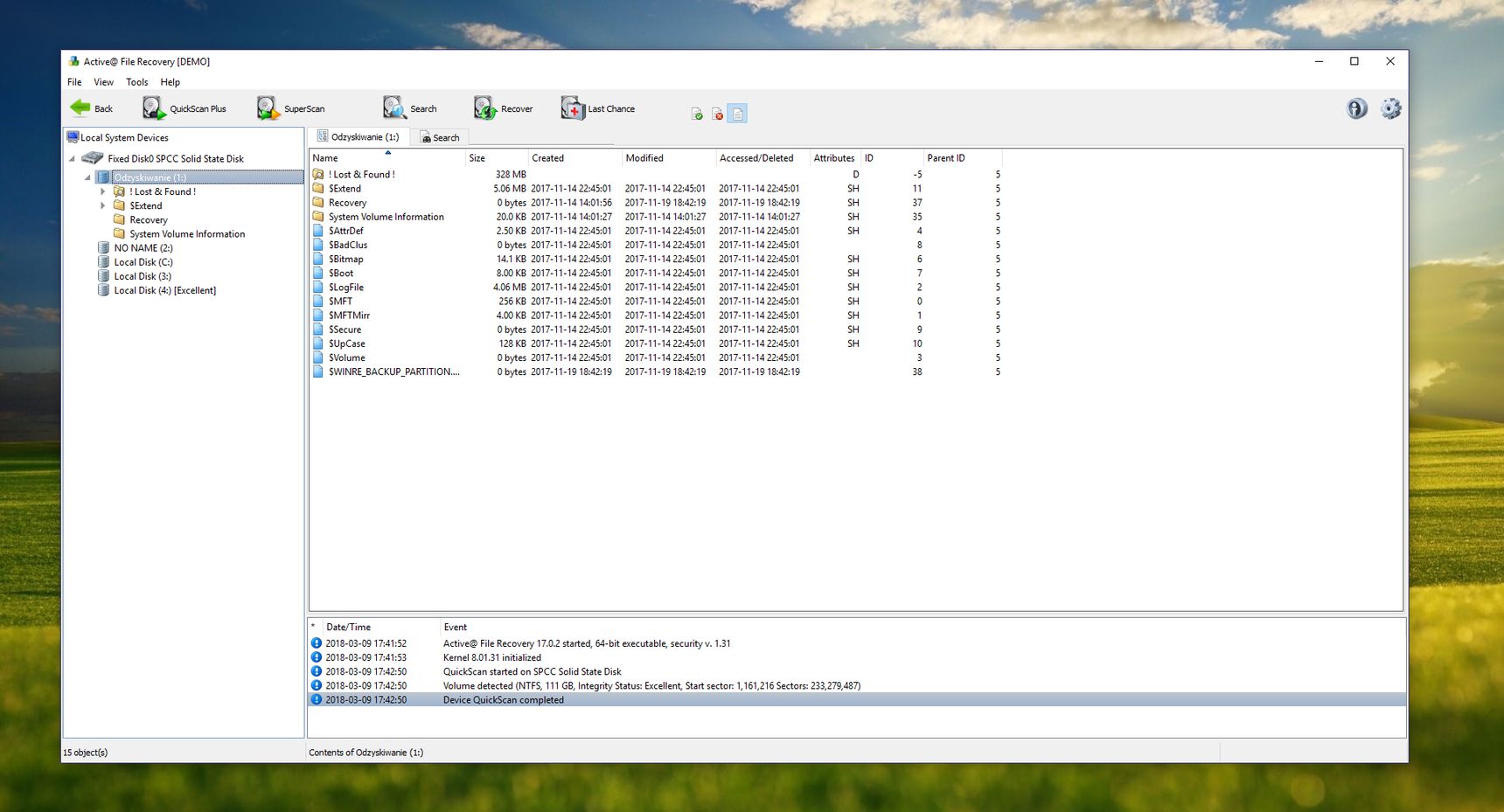
Task: Click the Local System Devices computer icon
Action: [73, 137]
